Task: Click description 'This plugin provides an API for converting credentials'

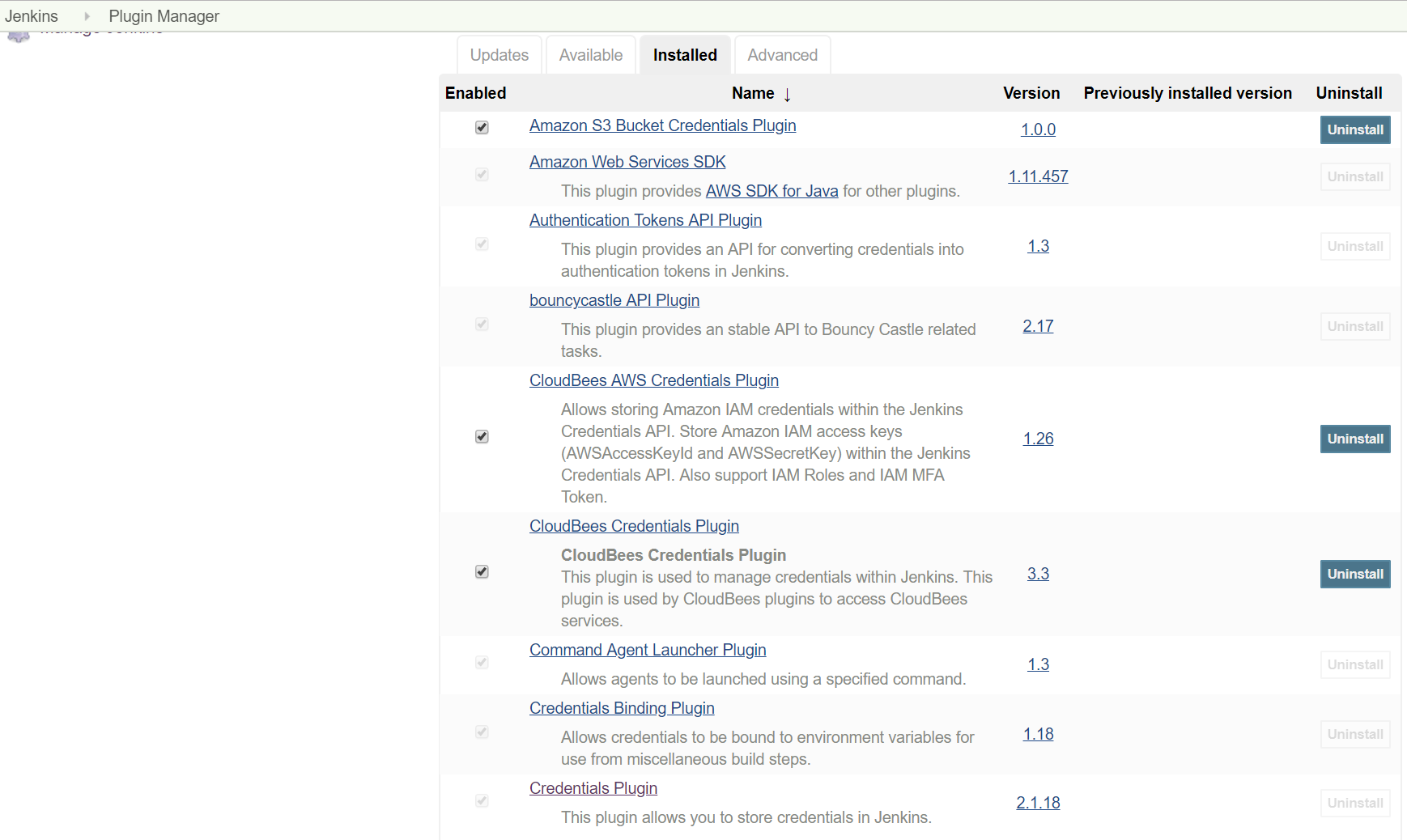Action: (x=763, y=260)
